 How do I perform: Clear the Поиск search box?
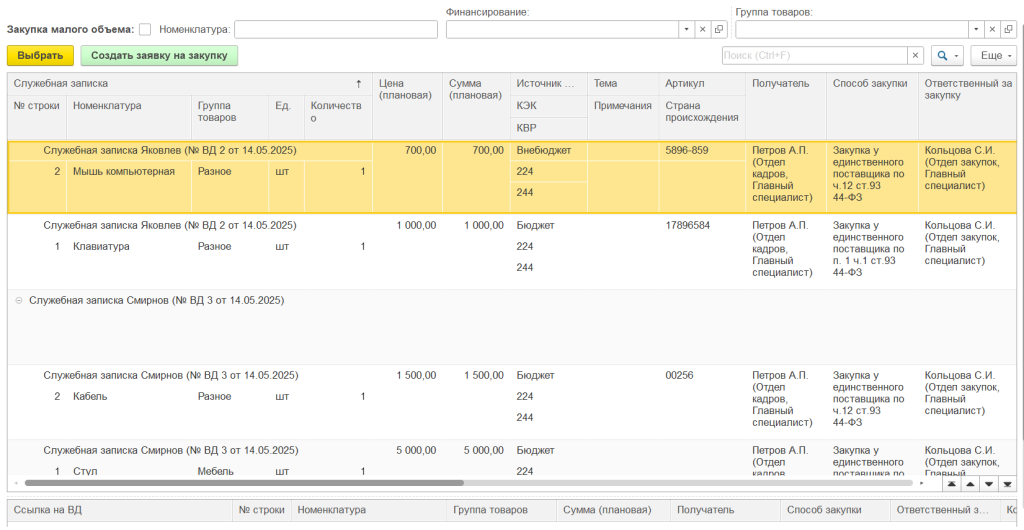click(x=916, y=55)
